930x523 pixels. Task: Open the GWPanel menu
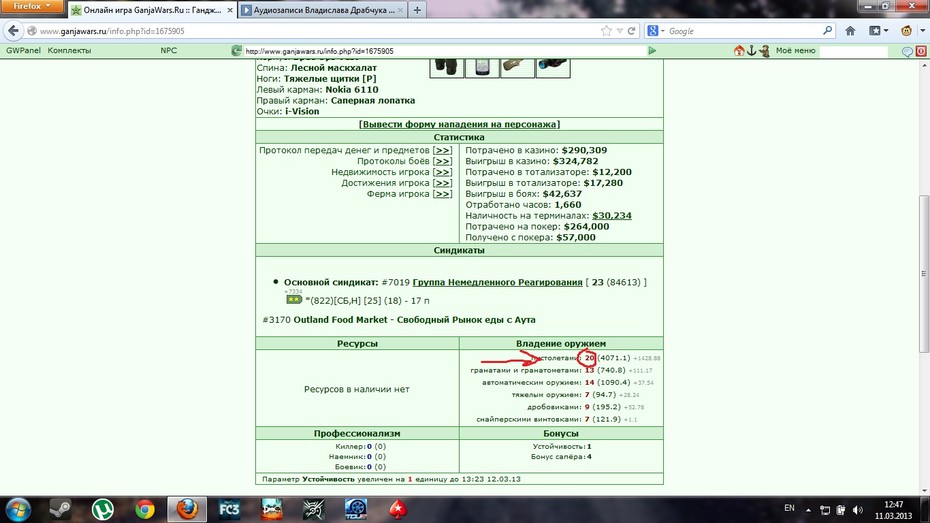[x=23, y=50]
